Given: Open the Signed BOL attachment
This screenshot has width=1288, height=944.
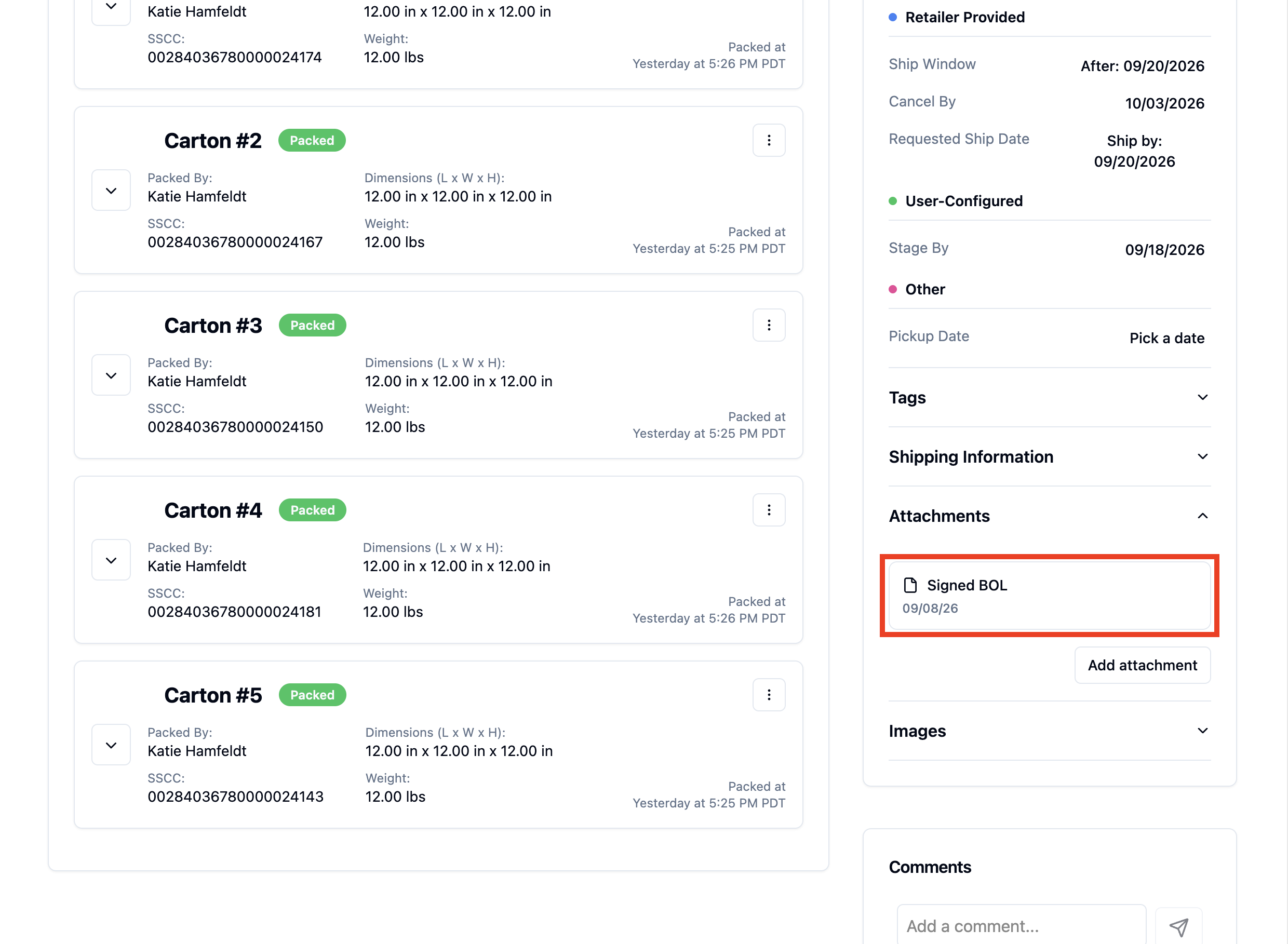Looking at the screenshot, I should (x=1049, y=596).
